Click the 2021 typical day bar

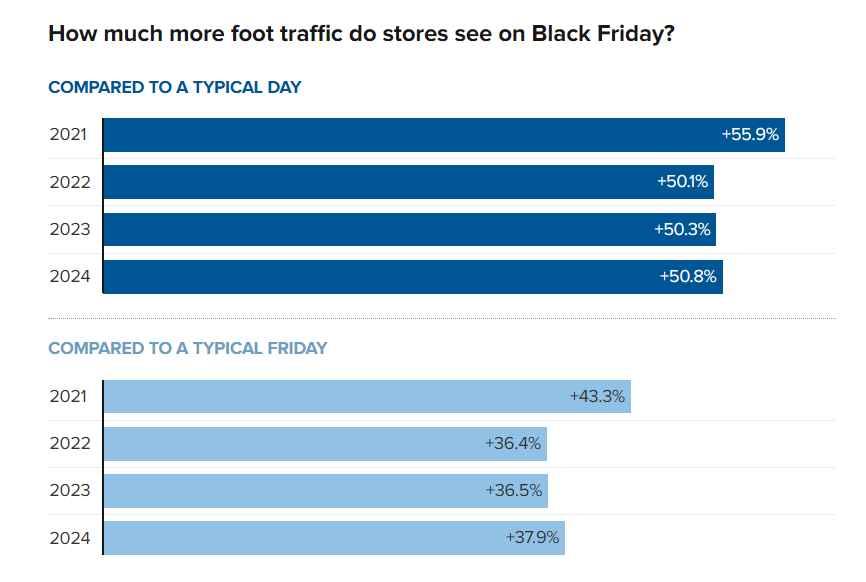(x=400, y=135)
